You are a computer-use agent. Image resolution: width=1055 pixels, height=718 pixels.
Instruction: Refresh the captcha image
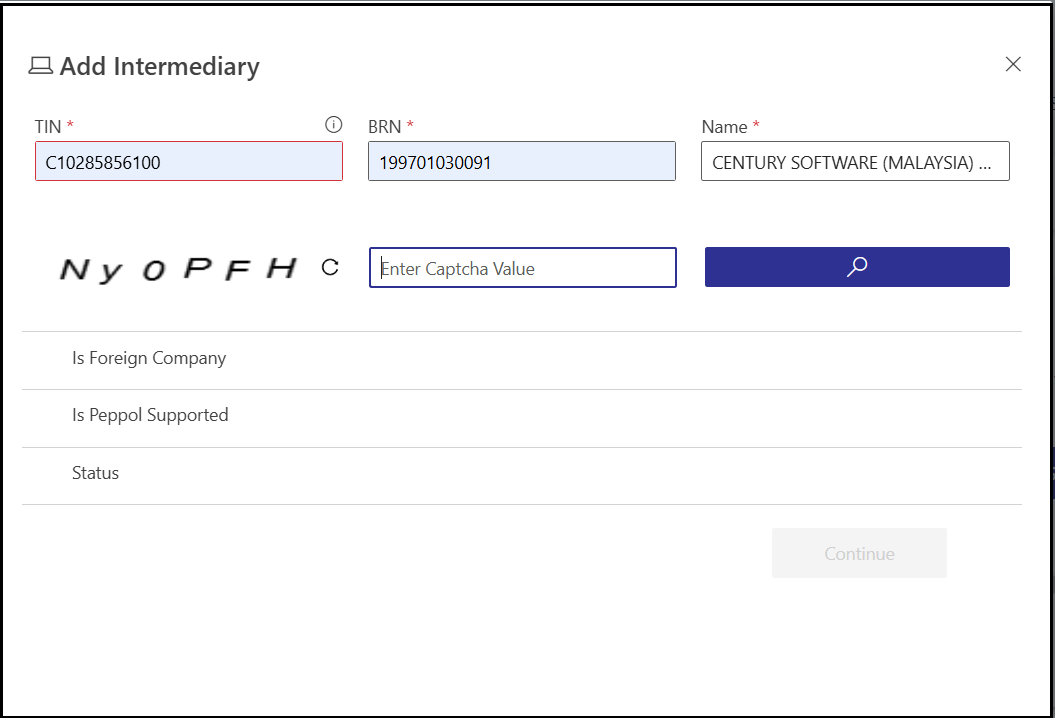click(x=330, y=267)
